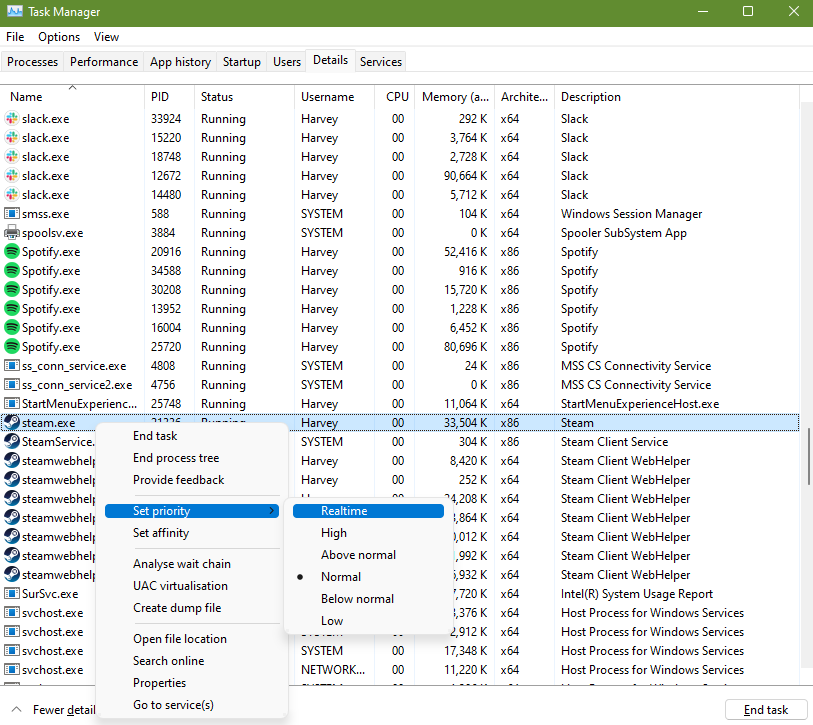Click the steam.exe Steam icon
813x725 pixels.
tap(11, 423)
